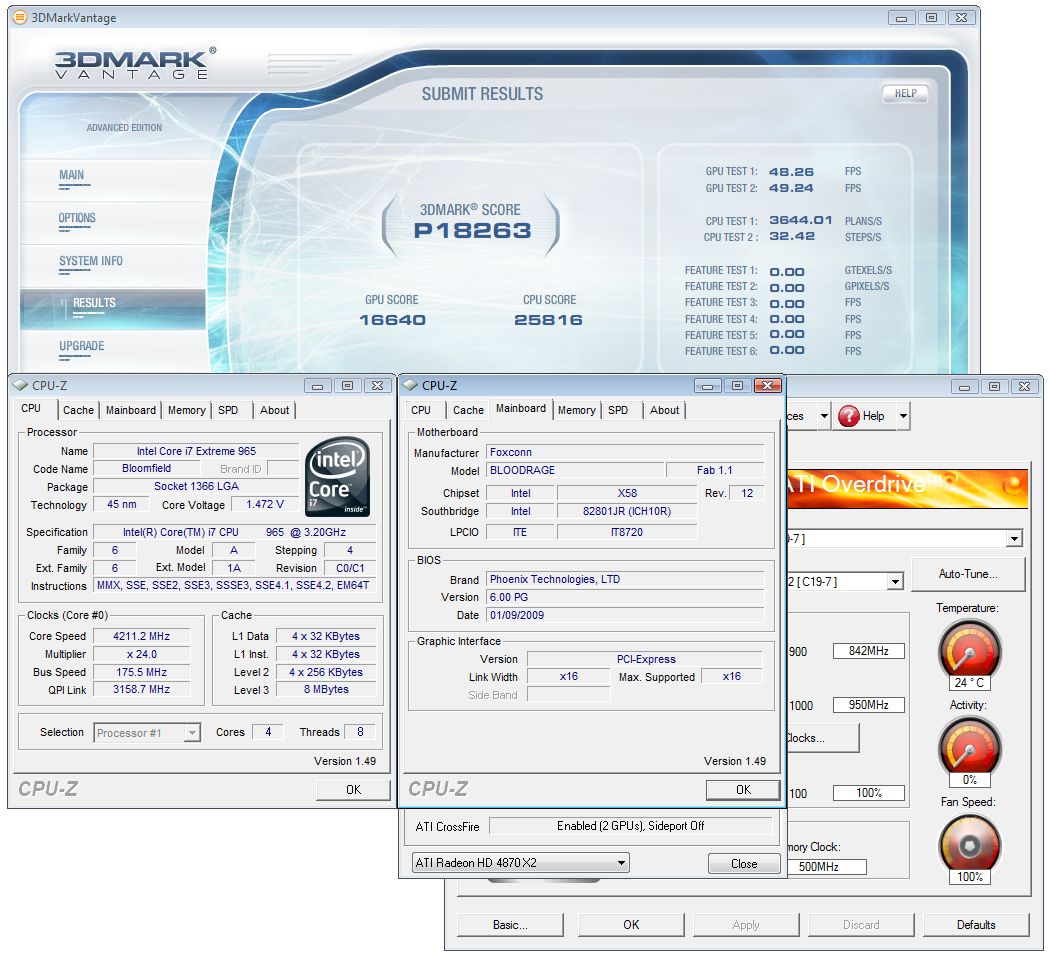Open the dropdown arrow left of Help
Viewport: 1049px width, 955px height.
(824, 416)
